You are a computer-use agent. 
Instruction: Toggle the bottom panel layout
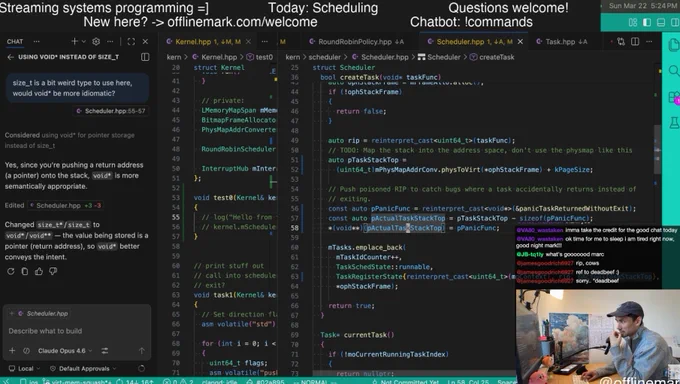tap(661, 22)
